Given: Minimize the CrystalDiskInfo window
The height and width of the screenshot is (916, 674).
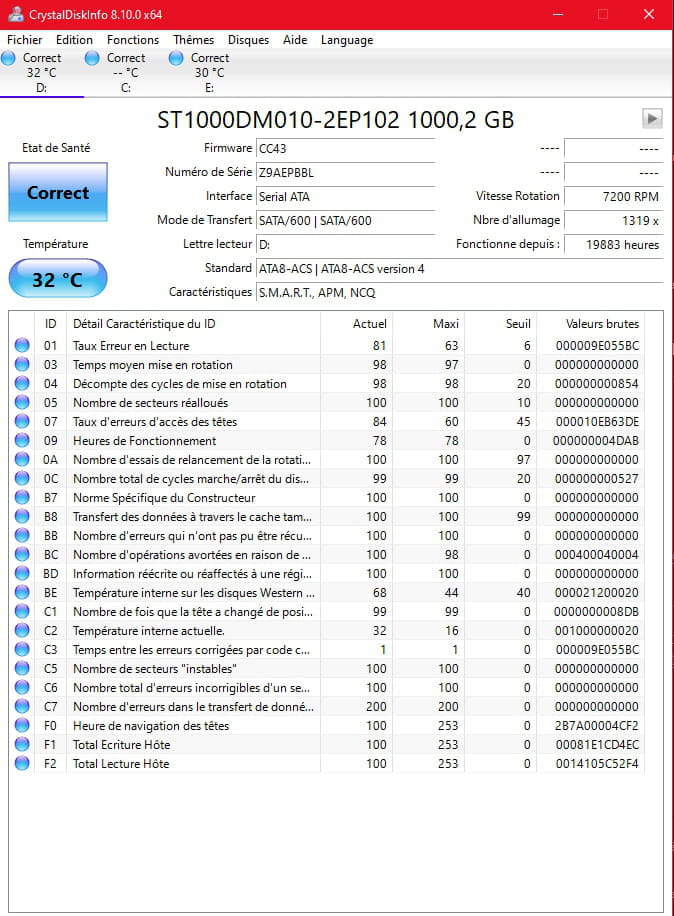Looking at the screenshot, I should click(558, 14).
